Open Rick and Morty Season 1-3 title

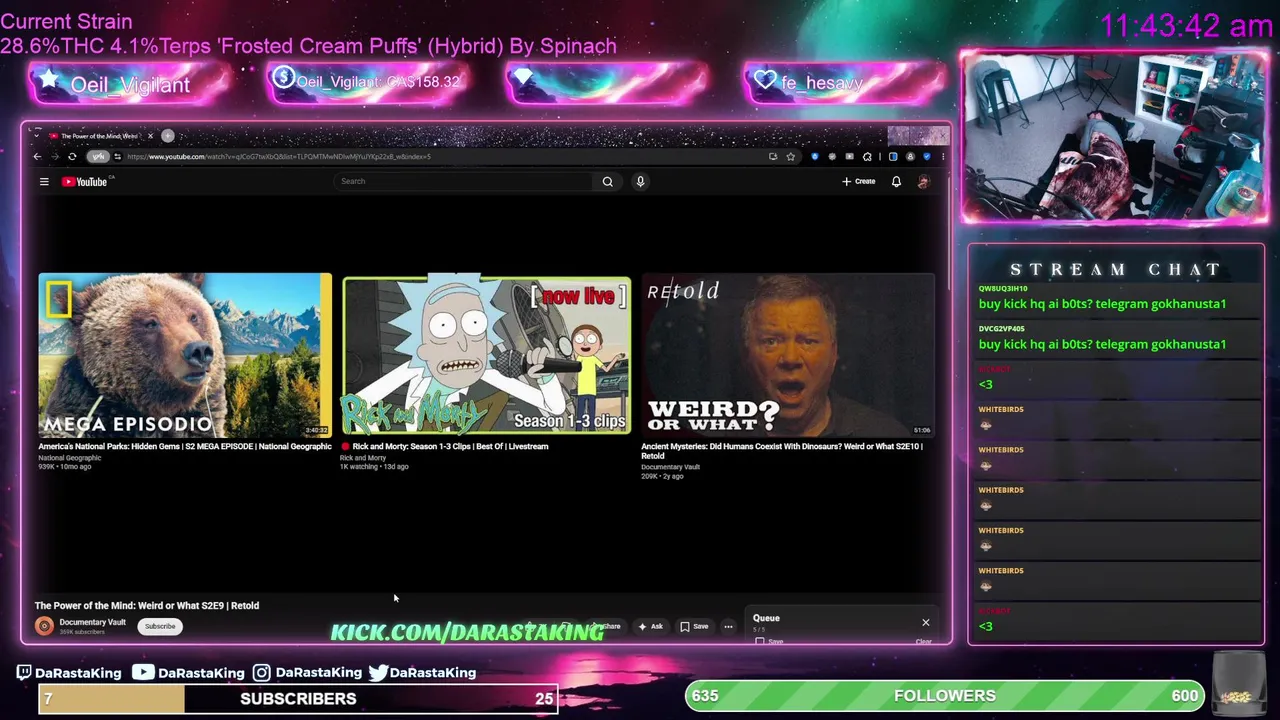(450, 446)
